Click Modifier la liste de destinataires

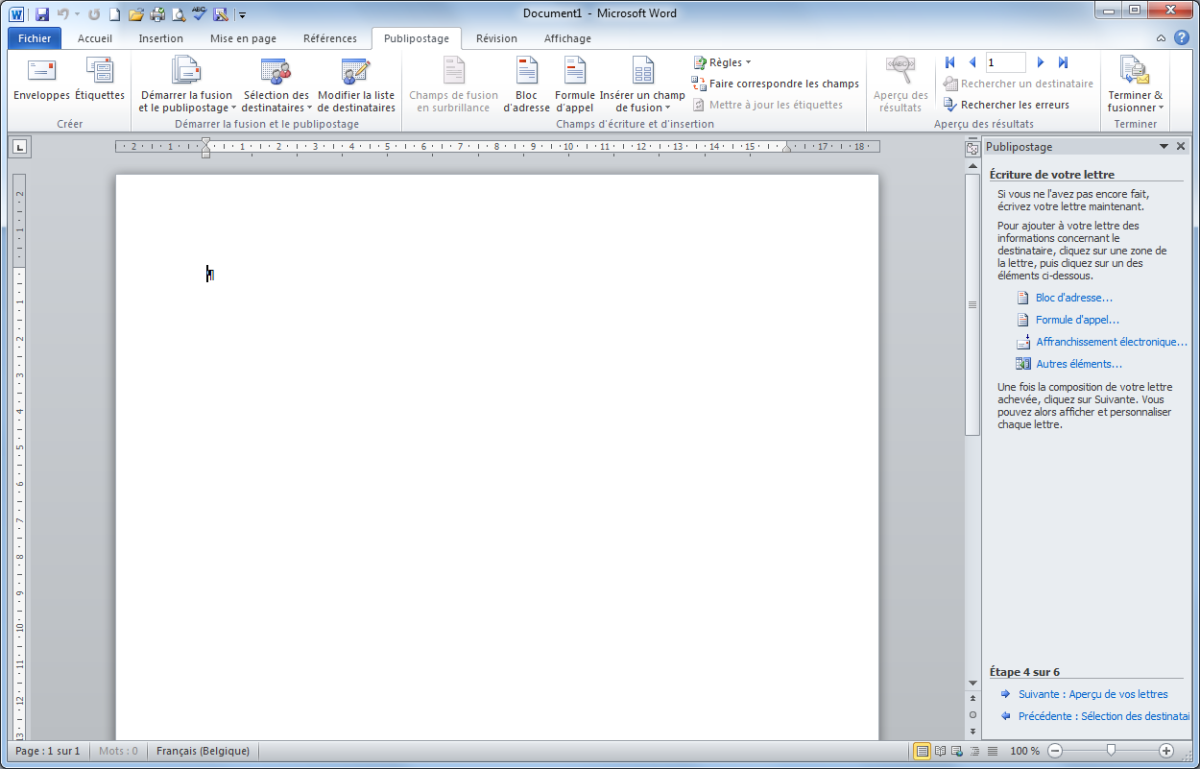(356, 85)
